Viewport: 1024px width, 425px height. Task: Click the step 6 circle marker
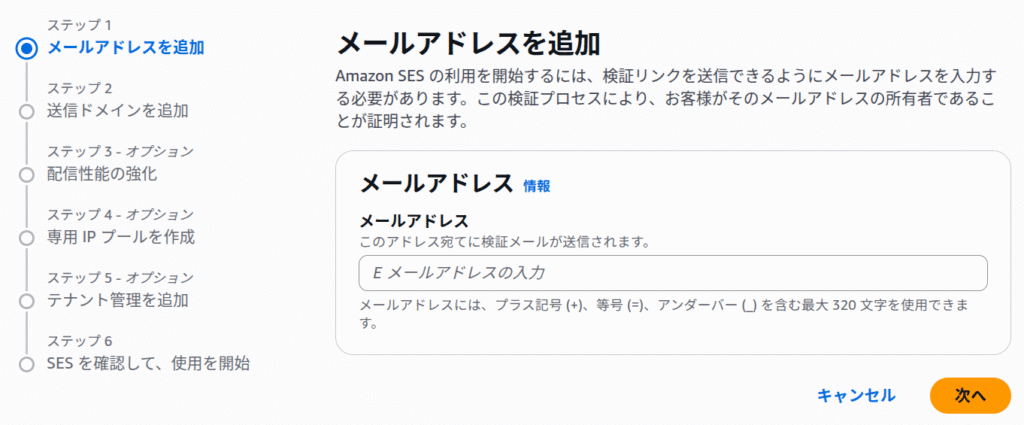click(x=27, y=364)
